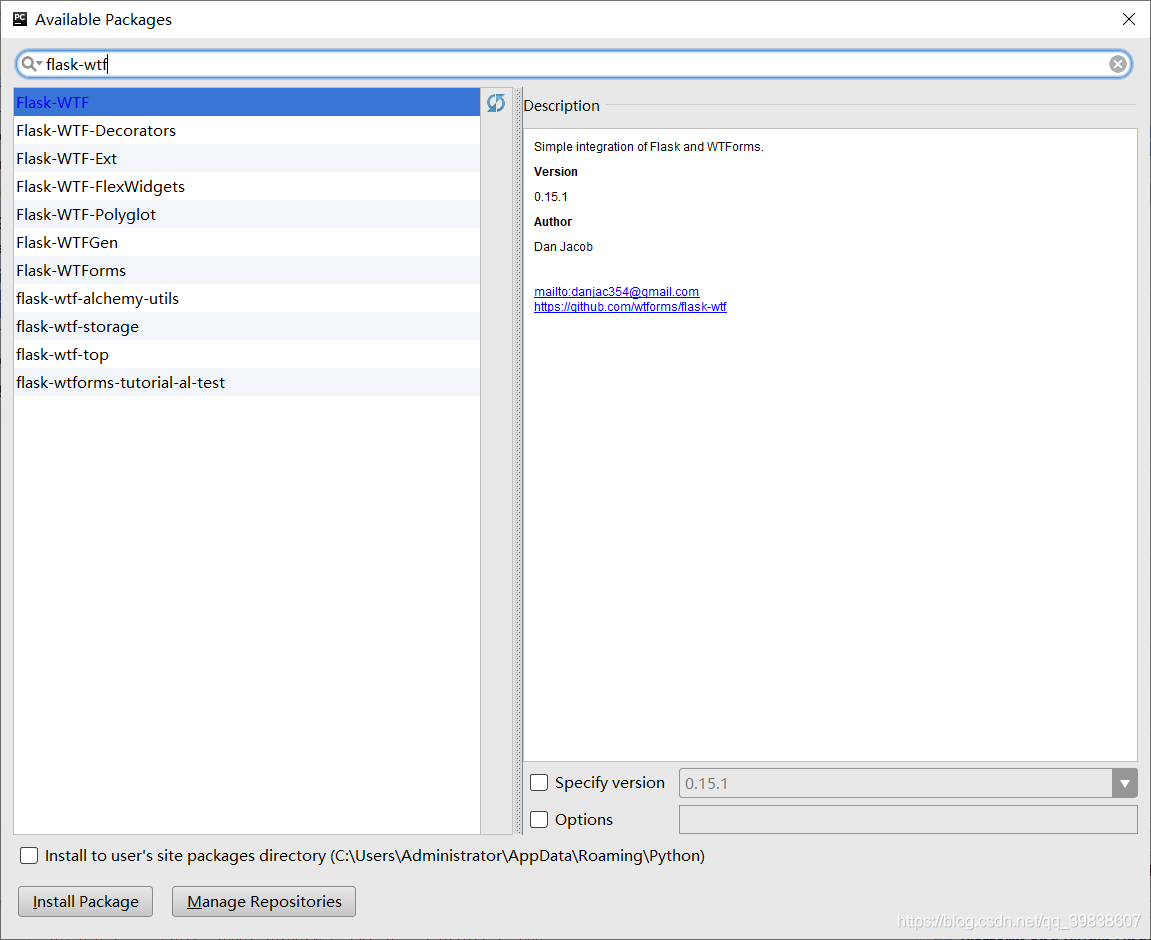This screenshot has height=940, width=1151.
Task: Click the version number 0.15.1 in description
Action: [x=551, y=197]
